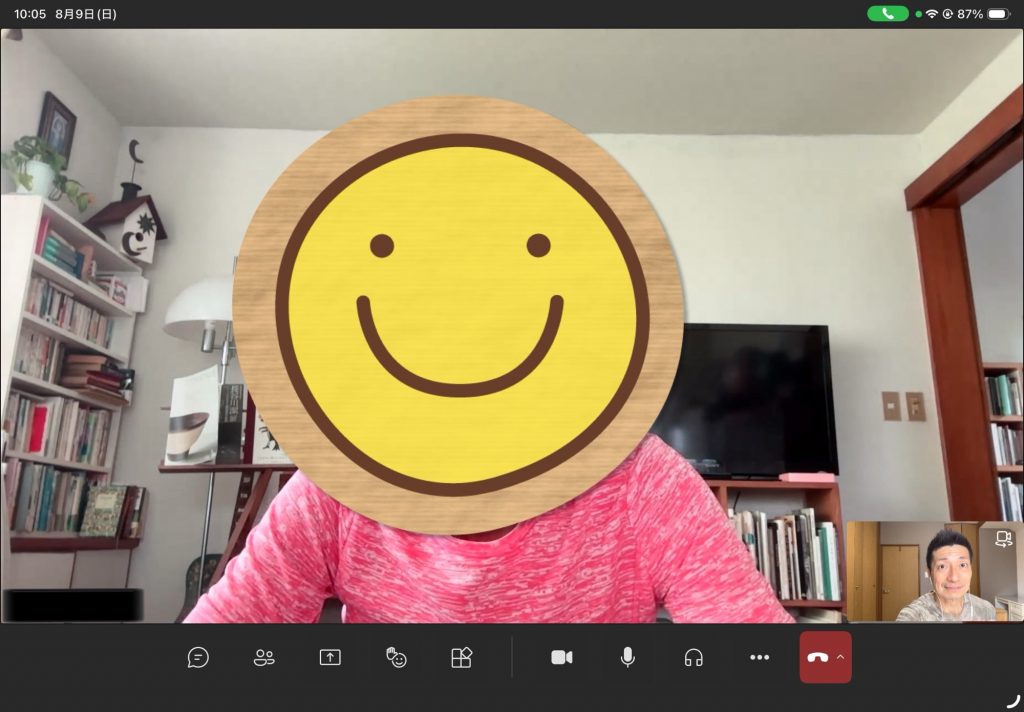Tap the Wi-Fi status icon

coord(932,14)
